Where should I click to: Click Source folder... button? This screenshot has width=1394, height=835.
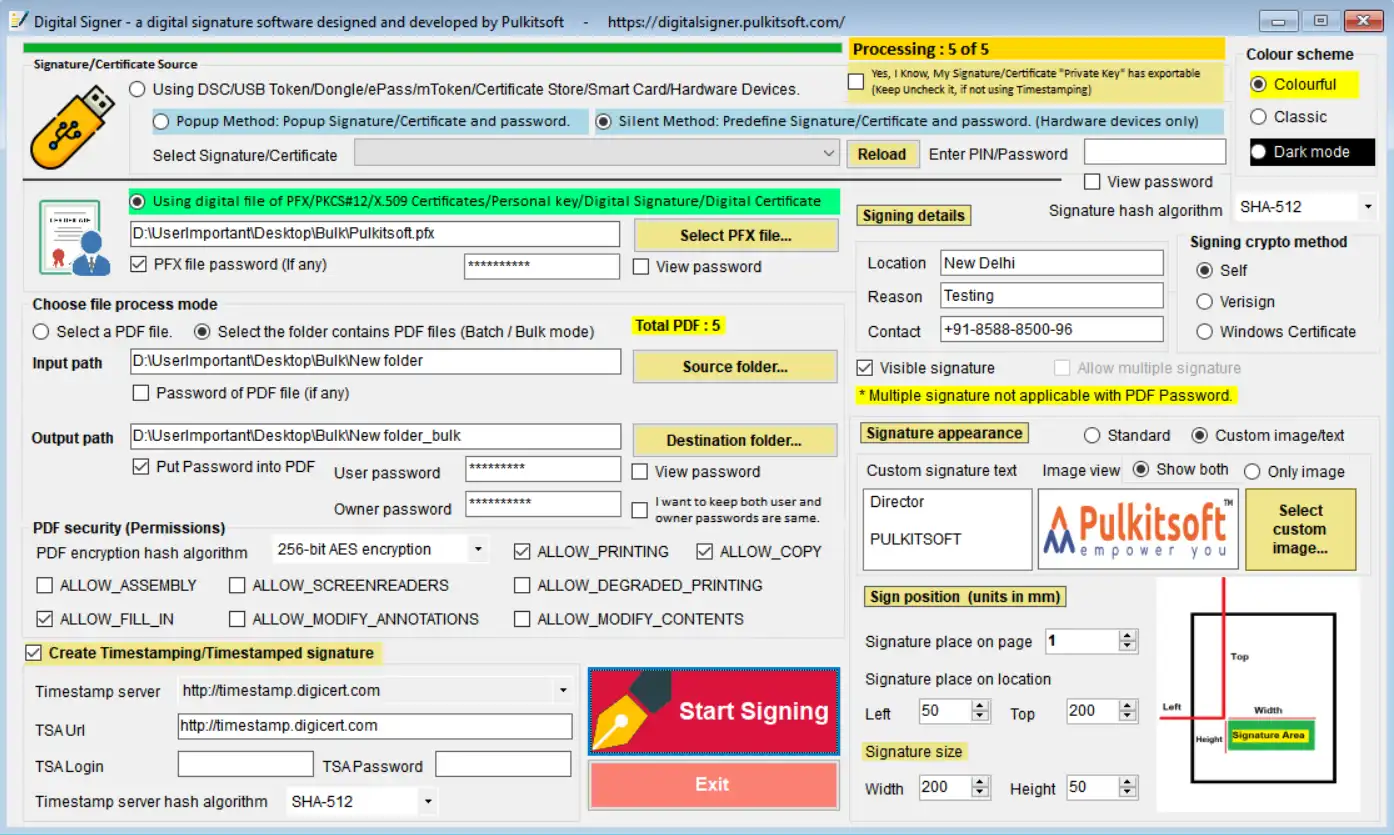[x=735, y=366]
